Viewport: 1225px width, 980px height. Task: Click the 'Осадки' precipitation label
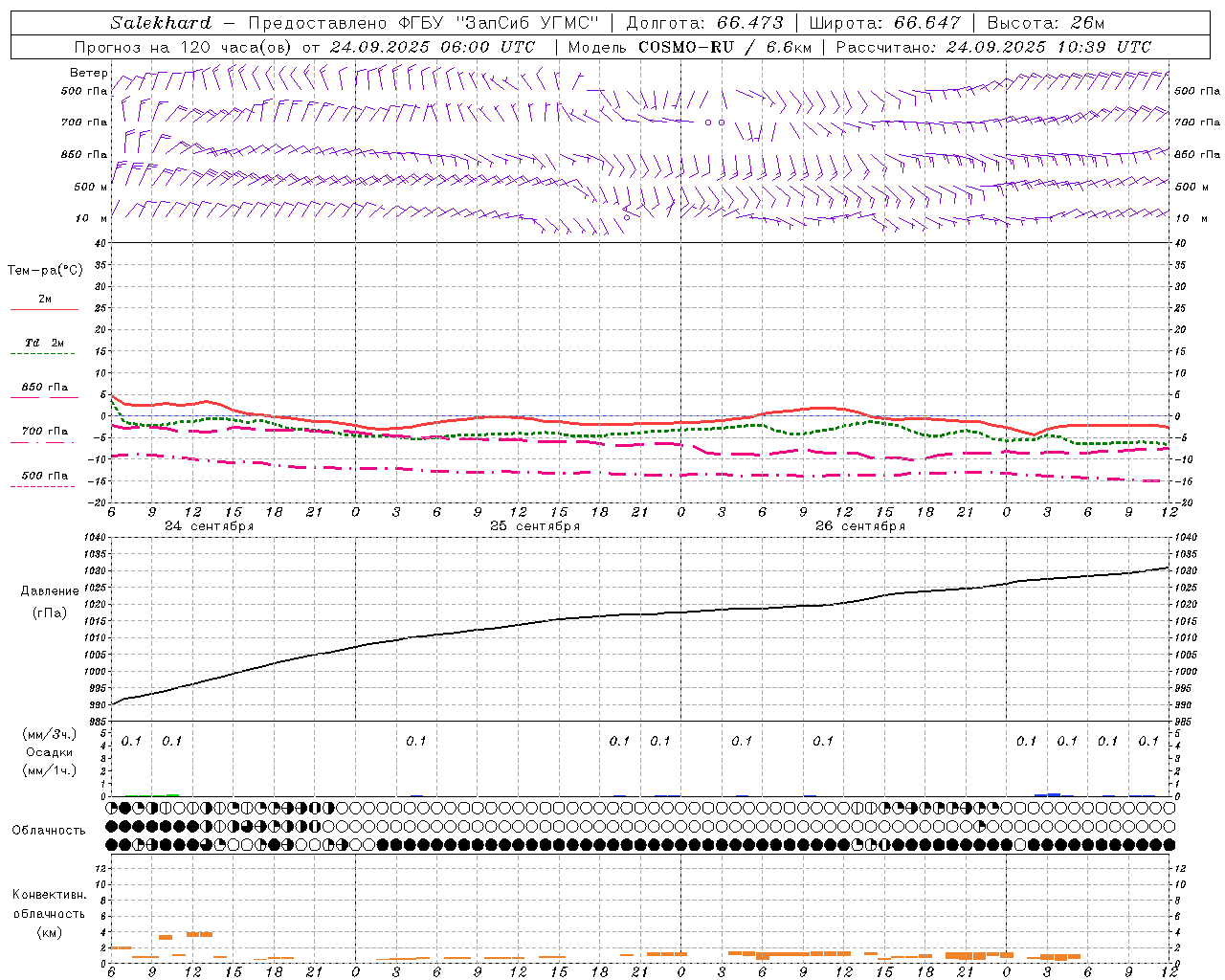(x=50, y=752)
